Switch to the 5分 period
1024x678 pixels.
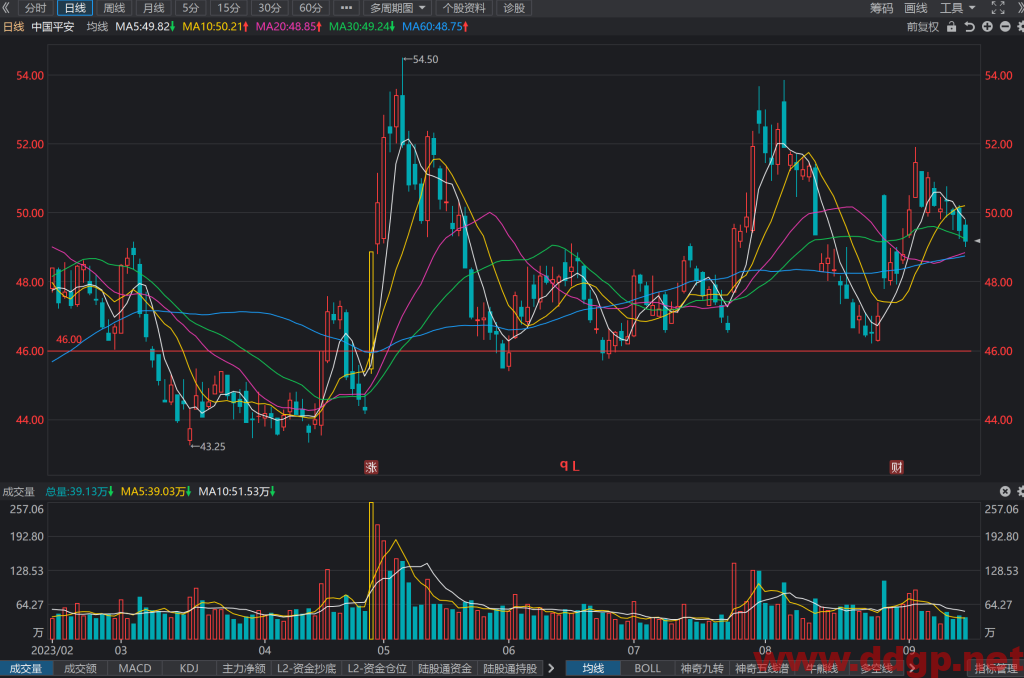(x=191, y=8)
